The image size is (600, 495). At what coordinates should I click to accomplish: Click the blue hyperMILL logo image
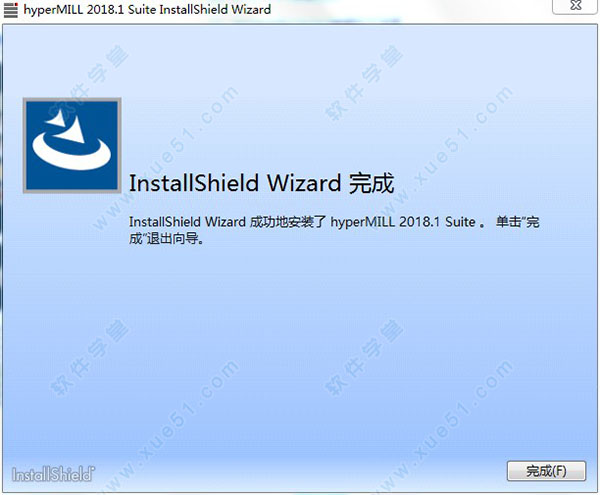click(72, 145)
